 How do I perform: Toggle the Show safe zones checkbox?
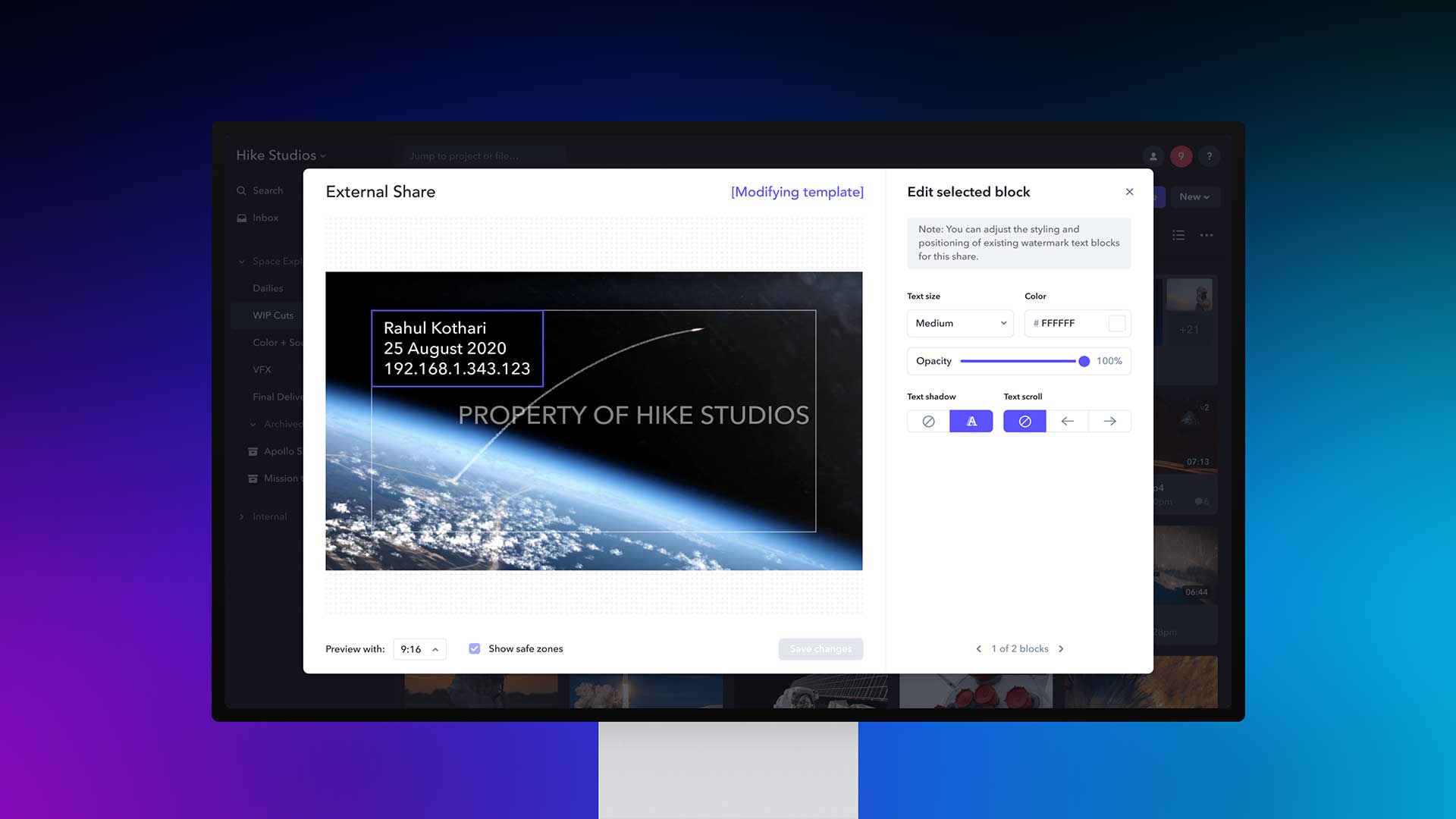[475, 648]
